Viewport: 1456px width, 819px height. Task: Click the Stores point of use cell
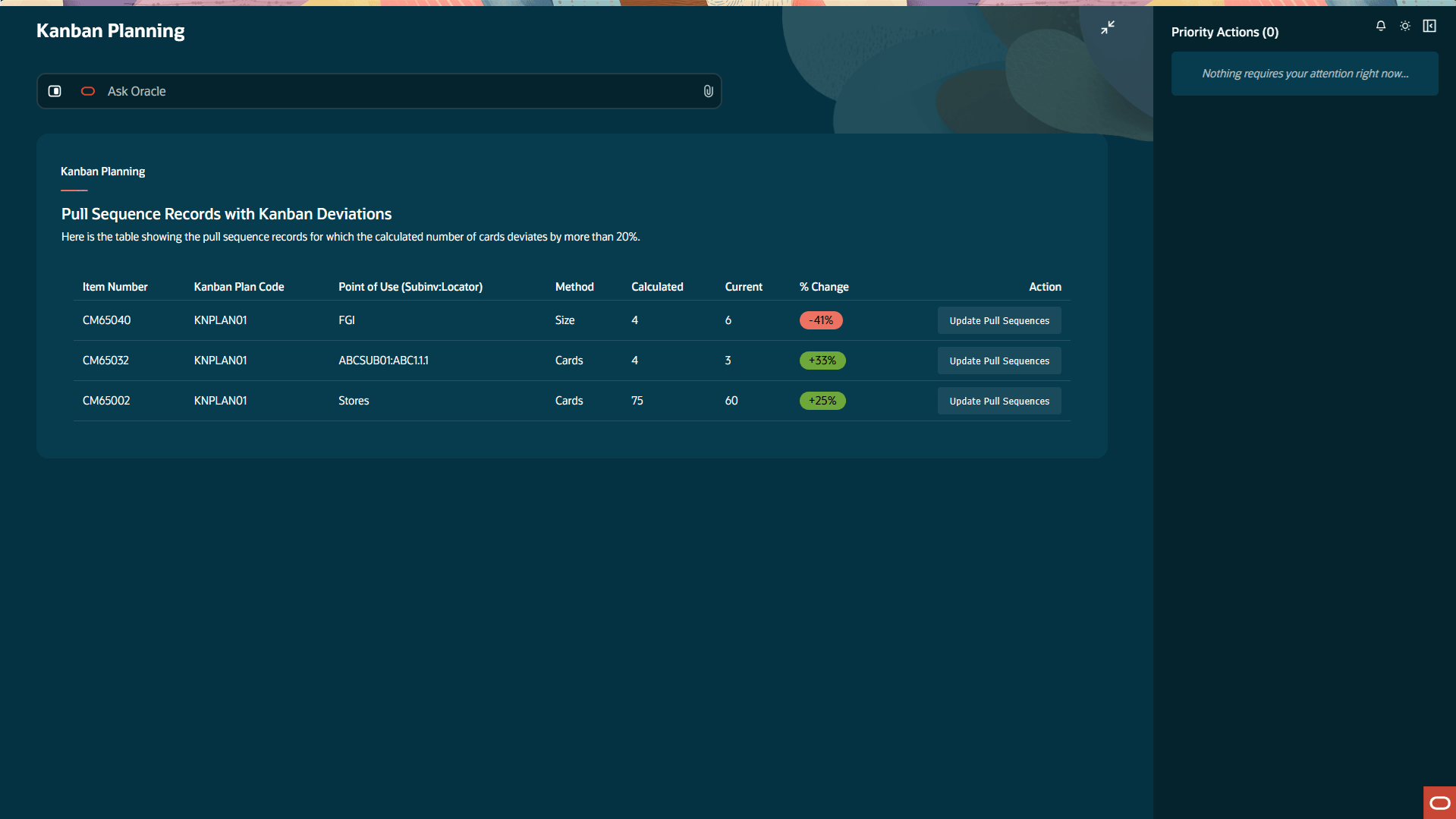(354, 401)
